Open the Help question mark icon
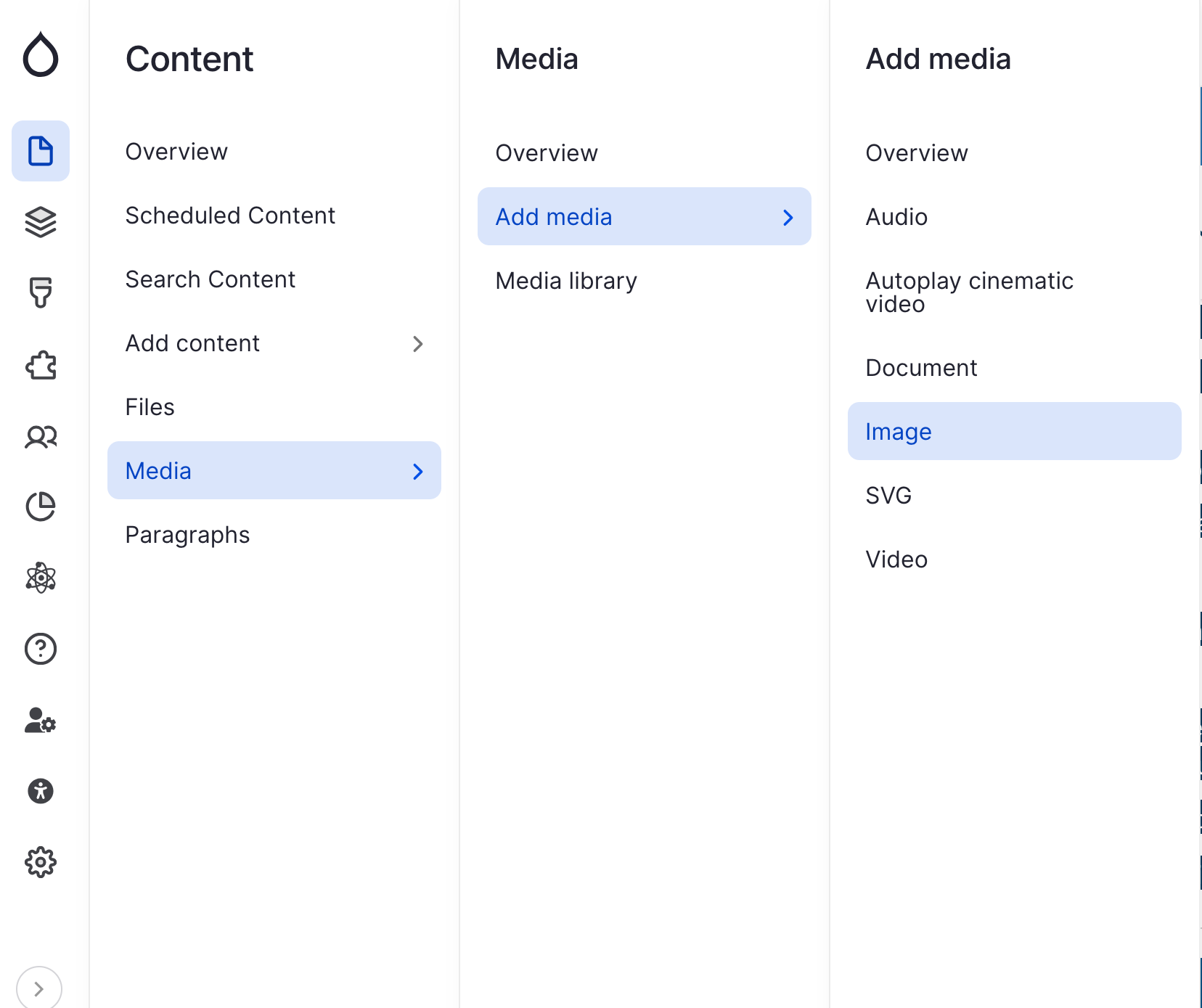Image resolution: width=1202 pixels, height=1008 pixels. point(41,649)
